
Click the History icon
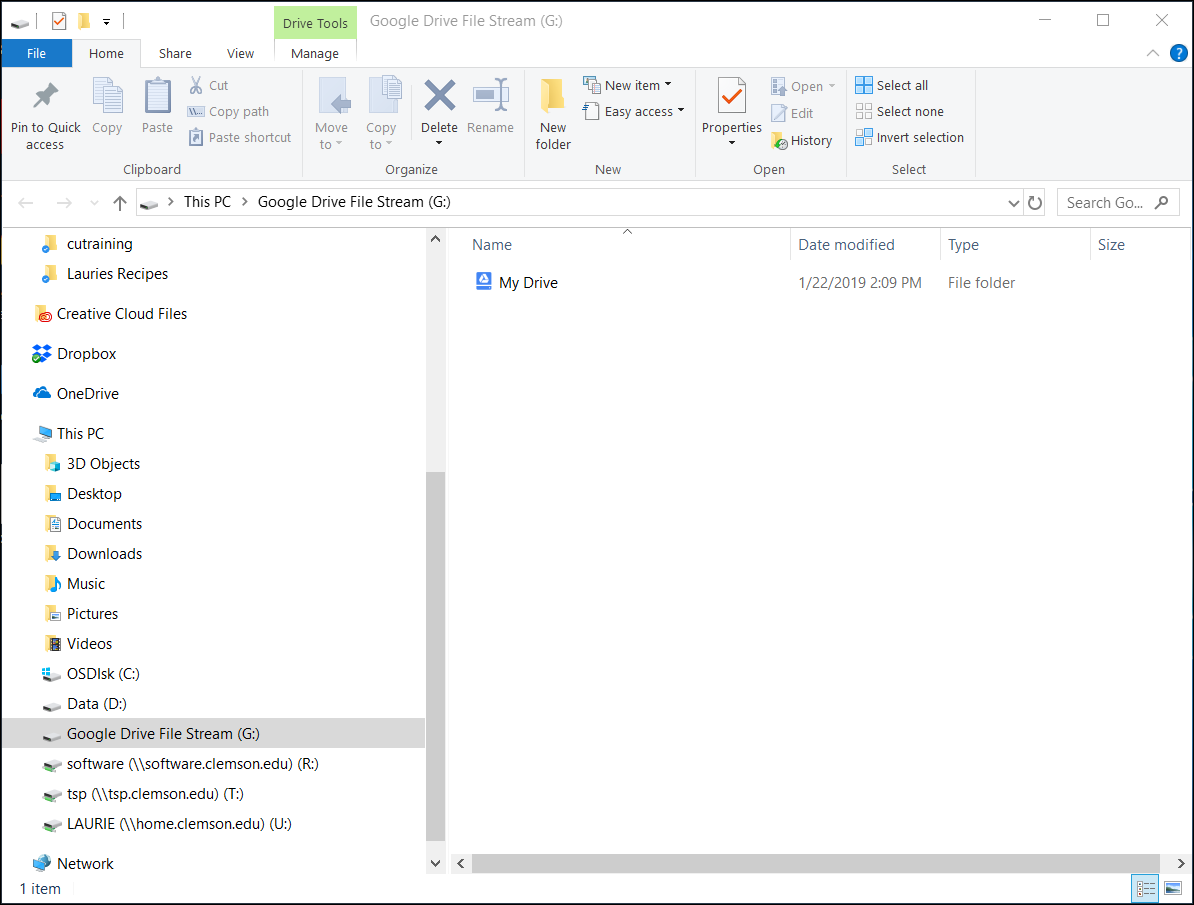click(x=779, y=141)
